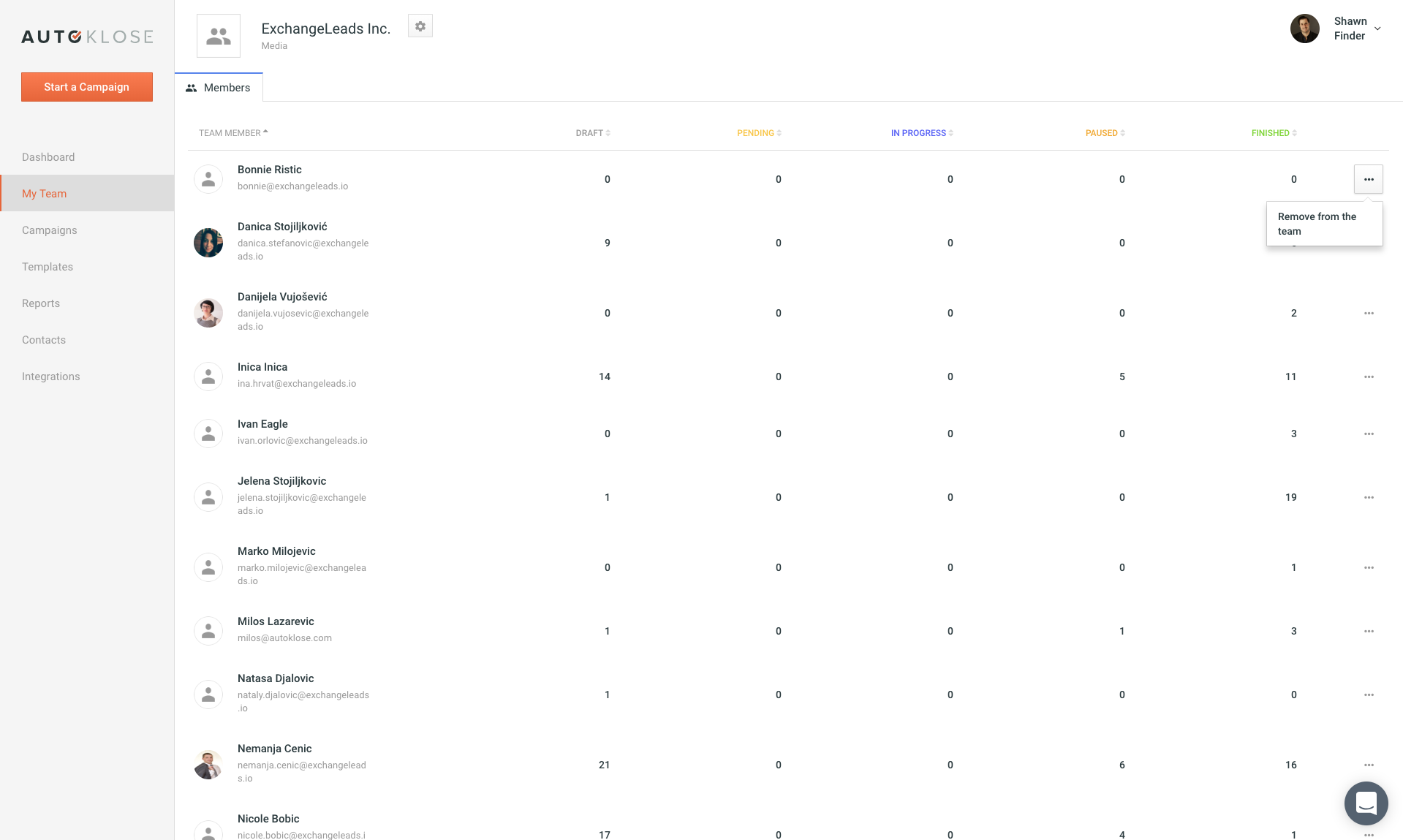The image size is (1403, 840).
Task: Open more options for Ivan Eagle
Action: tap(1368, 434)
